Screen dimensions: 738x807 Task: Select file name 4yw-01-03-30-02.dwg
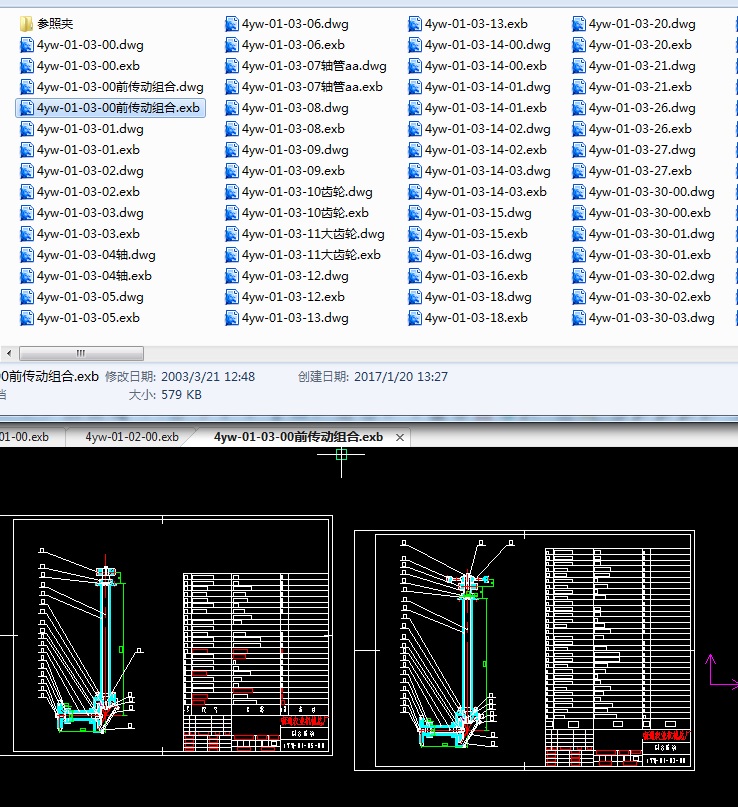[x=652, y=276]
